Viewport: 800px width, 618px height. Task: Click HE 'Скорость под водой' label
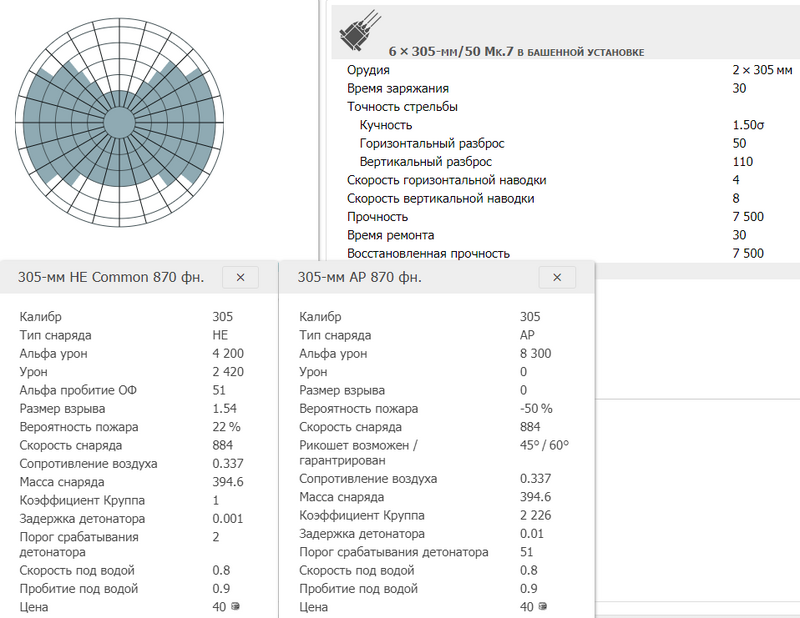pyautogui.click(x=77, y=571)
